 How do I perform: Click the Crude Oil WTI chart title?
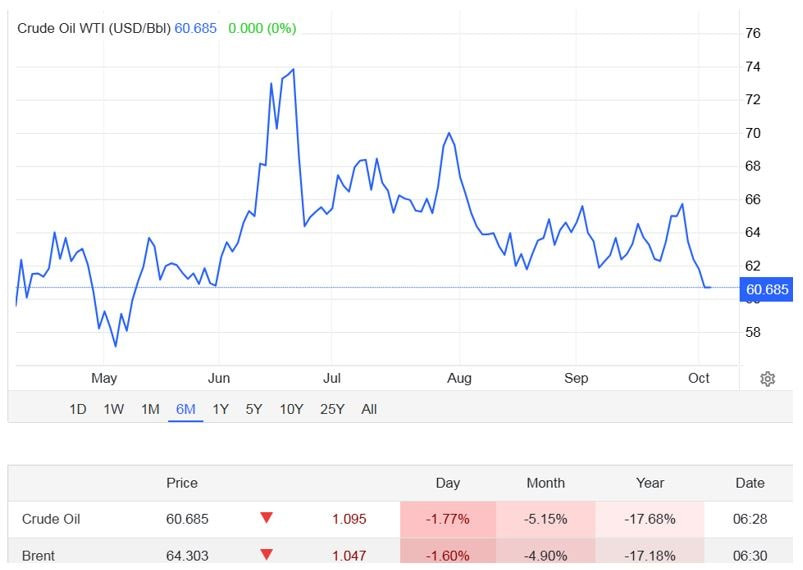tap(95, 28)
